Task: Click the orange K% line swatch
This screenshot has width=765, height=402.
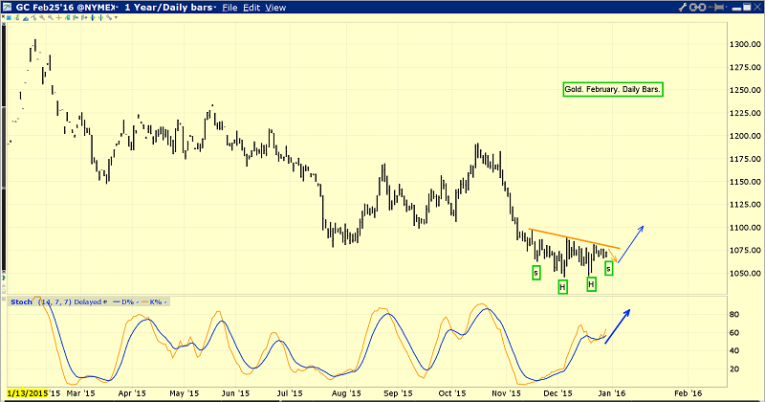Action: click(143, 301)
